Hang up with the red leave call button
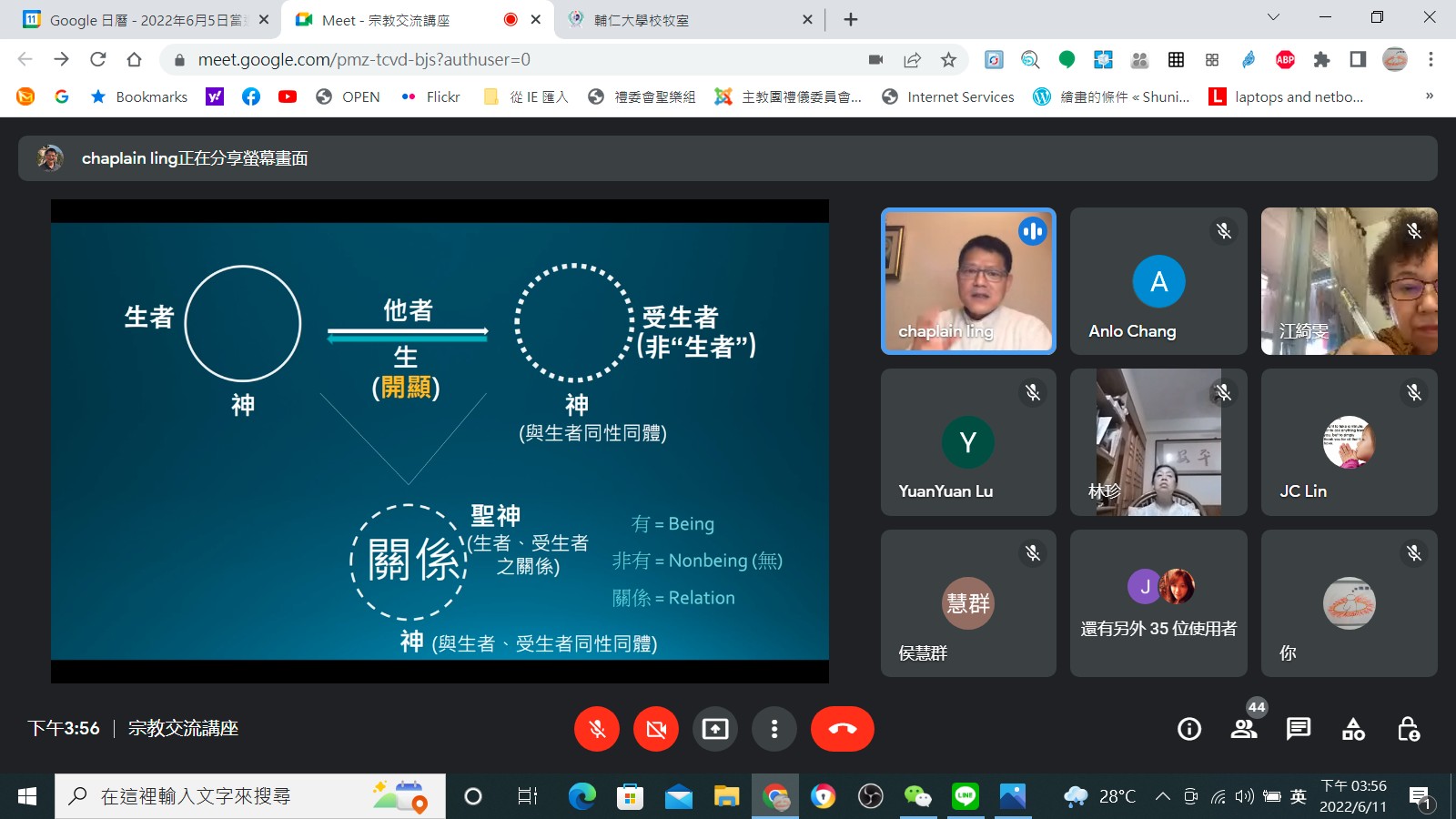Image resolution: width=1456 pixels, height=819 pixels. 842,729
